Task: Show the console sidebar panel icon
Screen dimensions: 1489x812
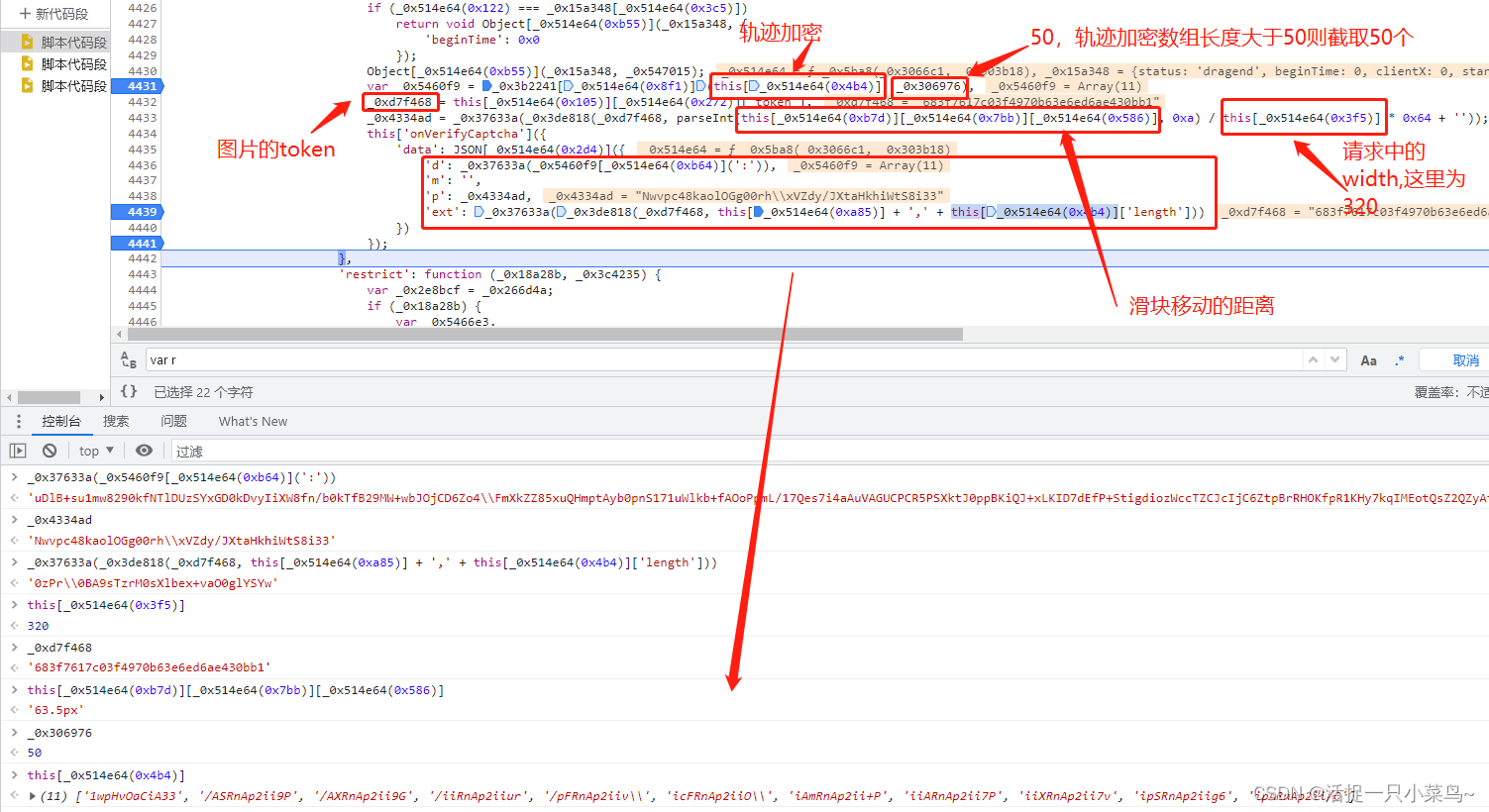Action: pos(18,451)
